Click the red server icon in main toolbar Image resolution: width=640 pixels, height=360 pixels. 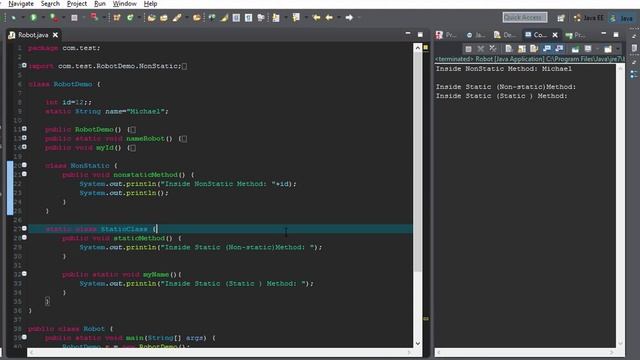point(94,18)
